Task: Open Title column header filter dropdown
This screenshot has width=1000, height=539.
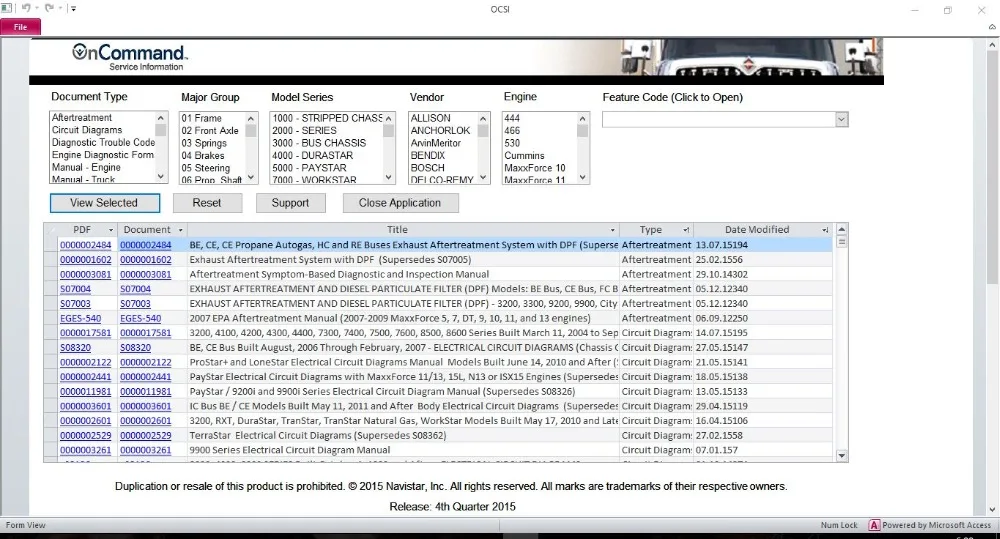Action: pos(612,230)
